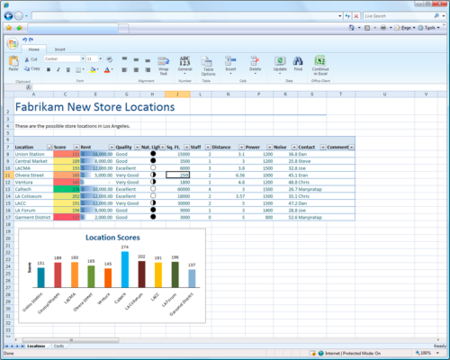Click the function icon beside formula bar
The width and height of the screenshot is (450, 360).
29,87
